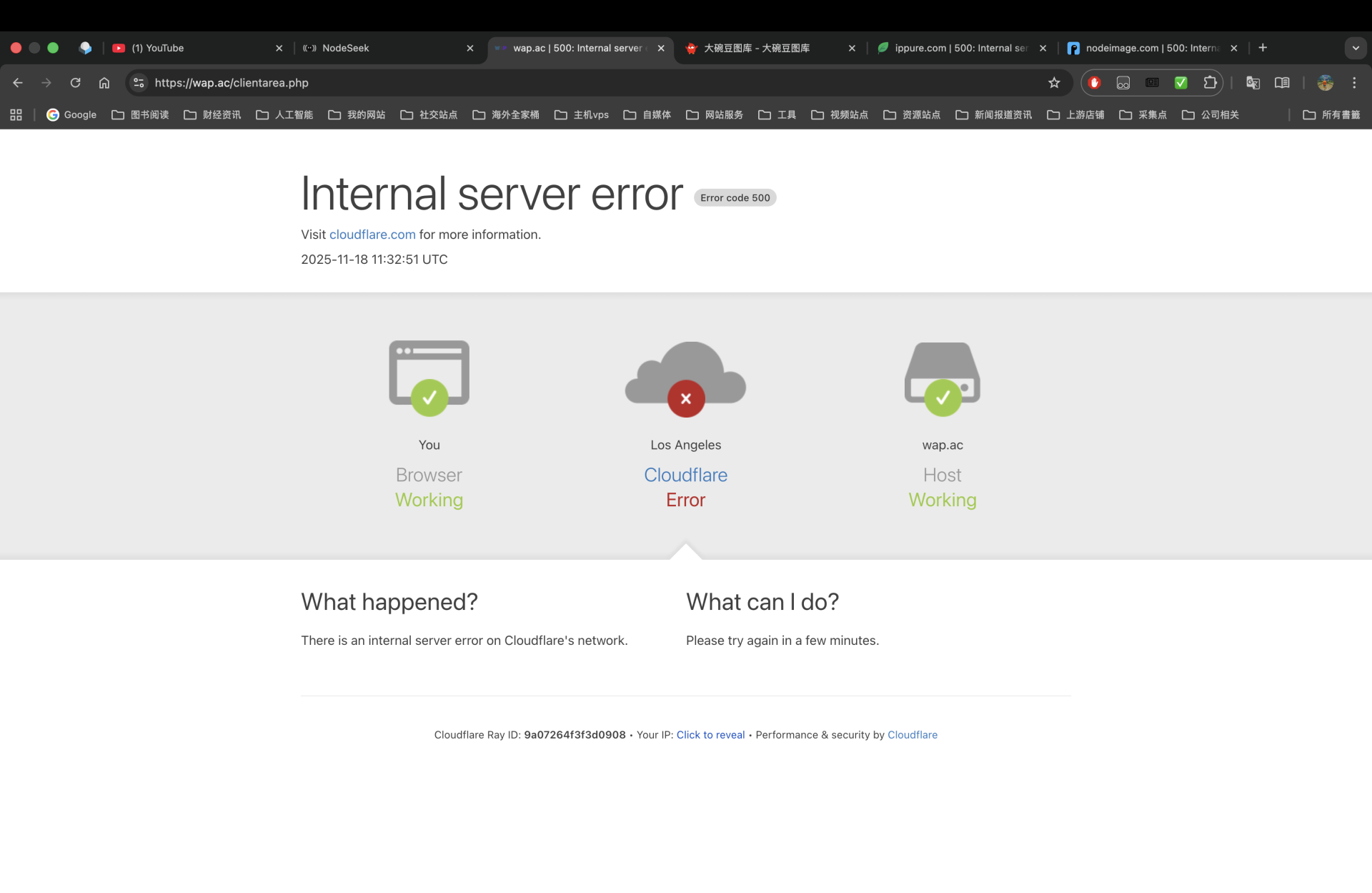Go back to the previous page
The image size is (1372, 893).
click(18, 83)
